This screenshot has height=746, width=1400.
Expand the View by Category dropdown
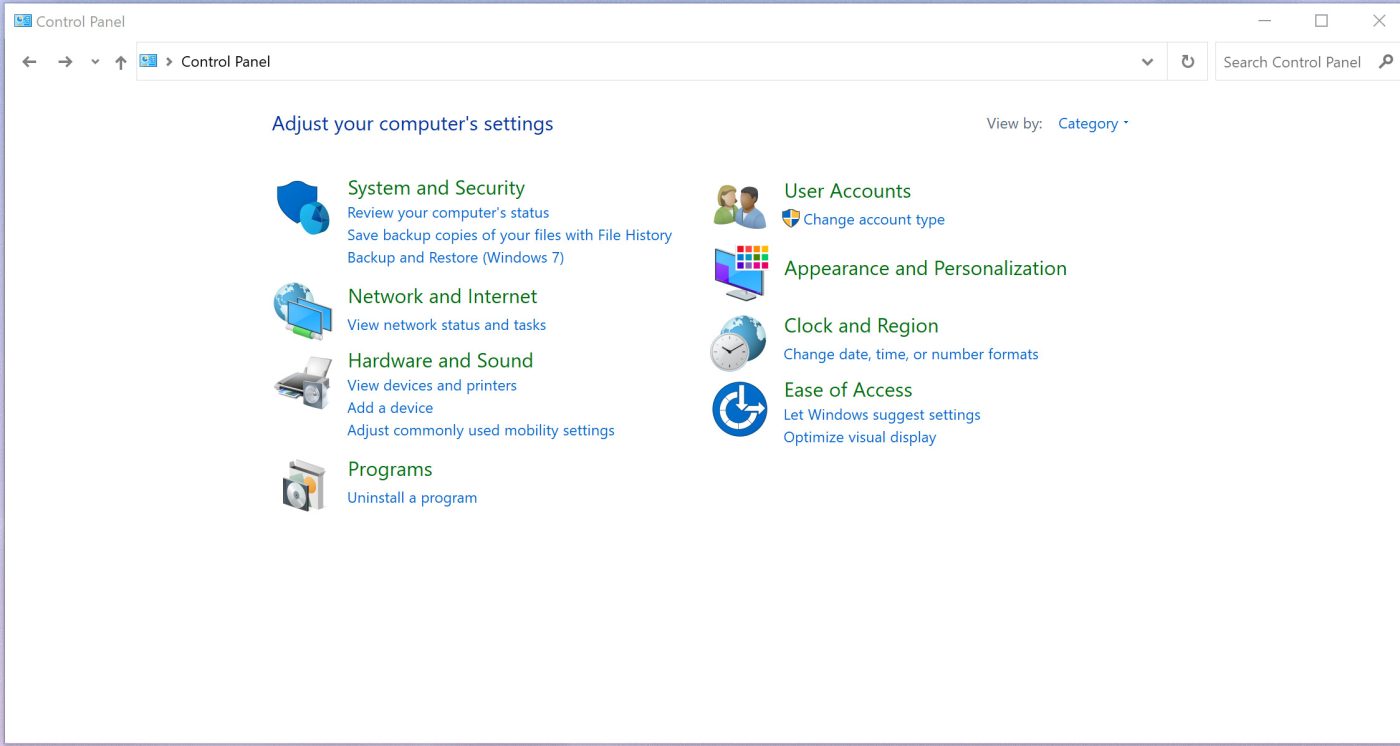[x=1092, y=124]
